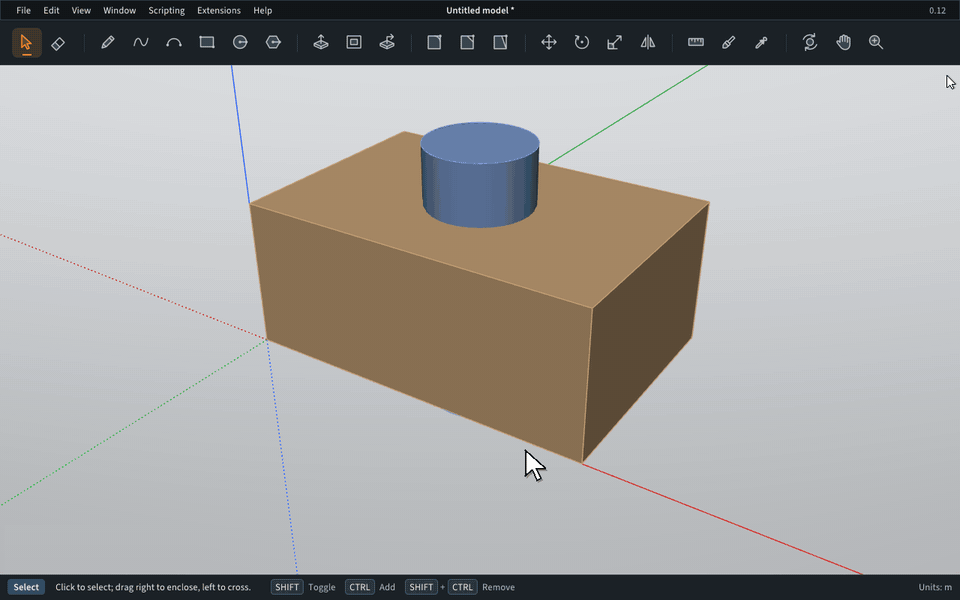Select the Offset tool
The image size is (960, 600).
354,42
